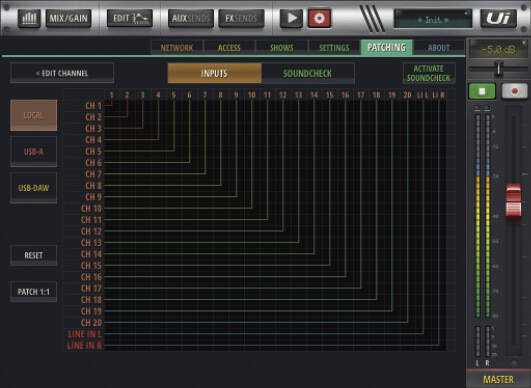Open the EDIT view
The width and height of the screenshot is (531, 388).
pyautogui.click(x=130, y=18)
